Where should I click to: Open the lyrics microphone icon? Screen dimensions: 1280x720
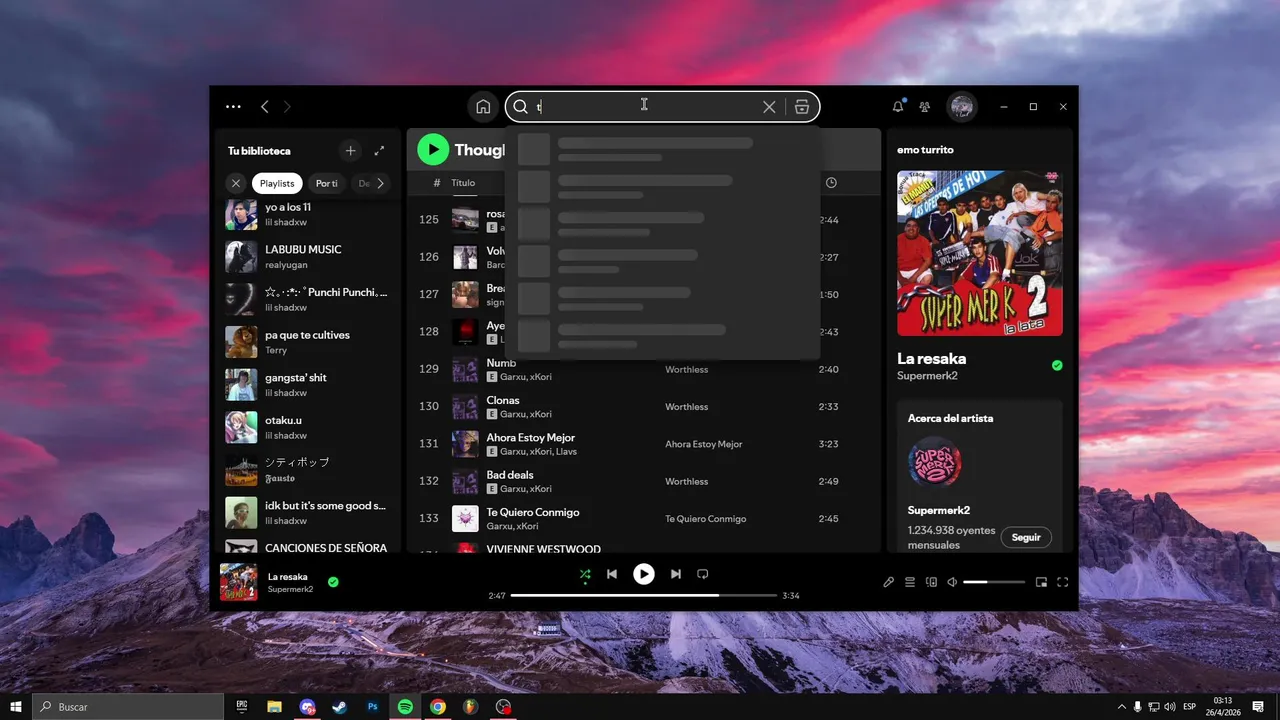point(888,582)
